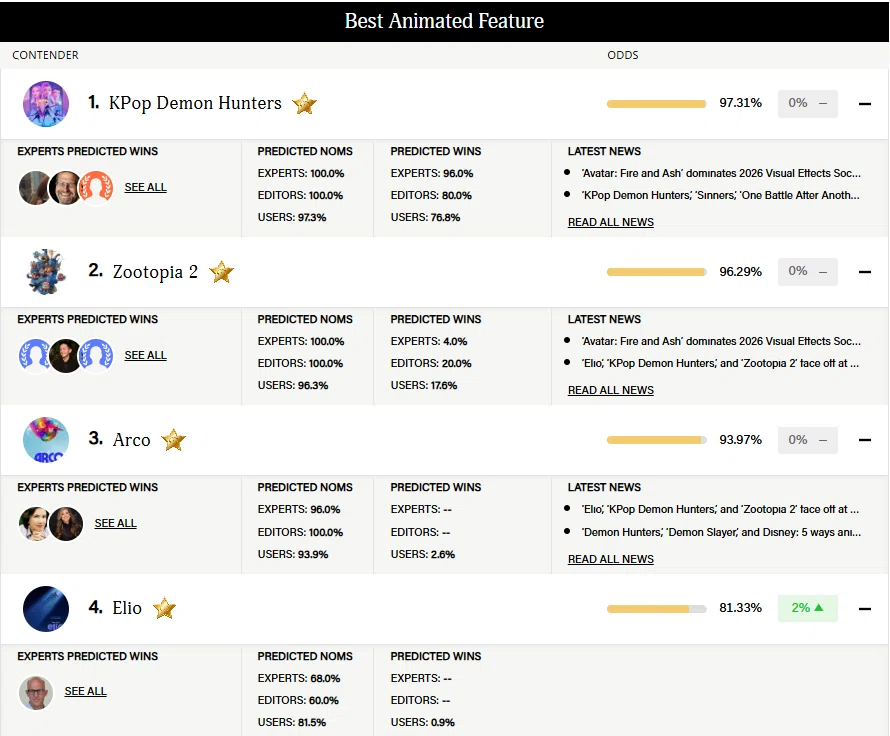The image size is (890, 736).
Task: Click the 0% change badge for Arco
Action: [807, 440]
